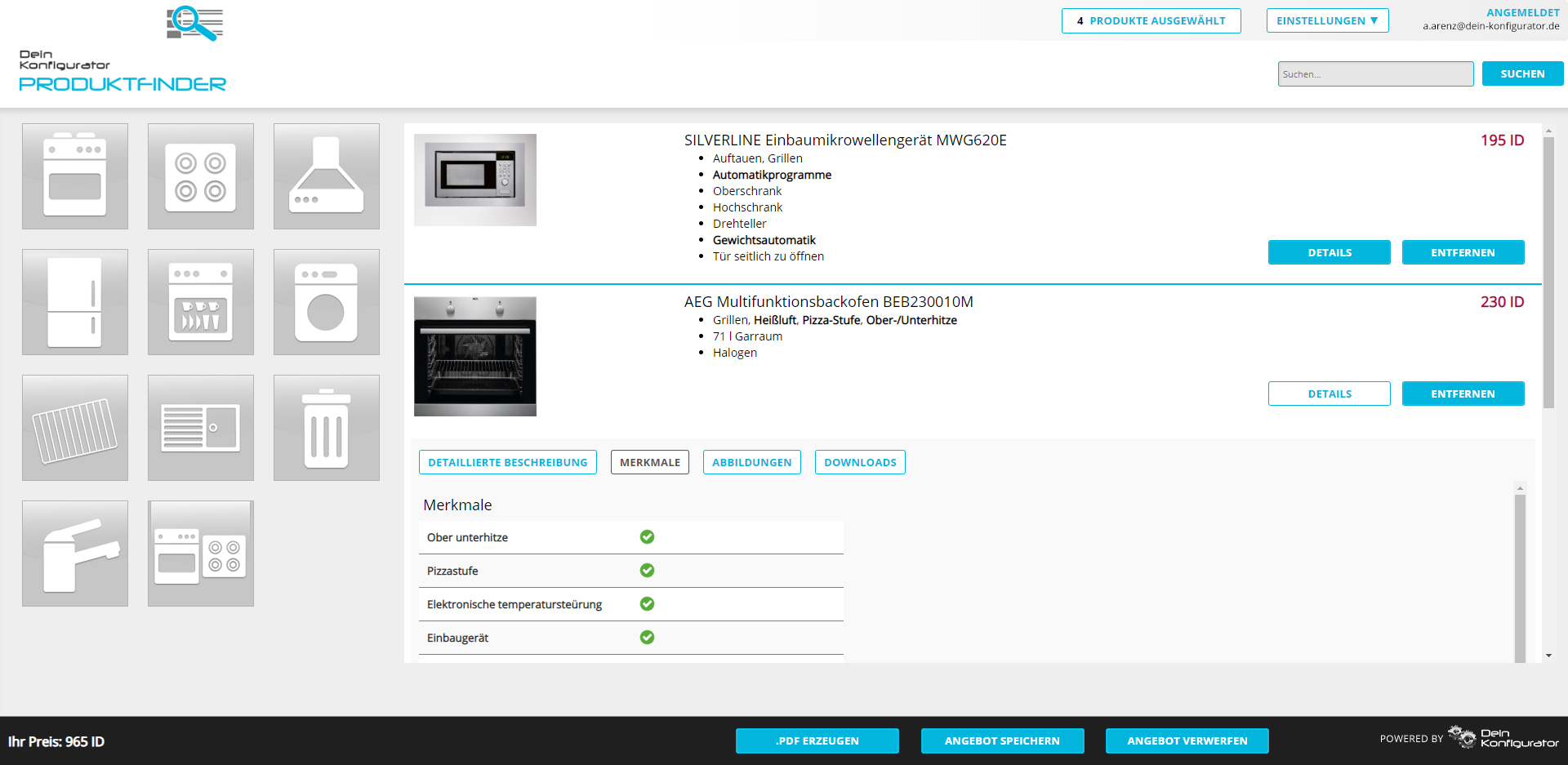Click the Ober unterhitze green checkmark

click(647, 537)
